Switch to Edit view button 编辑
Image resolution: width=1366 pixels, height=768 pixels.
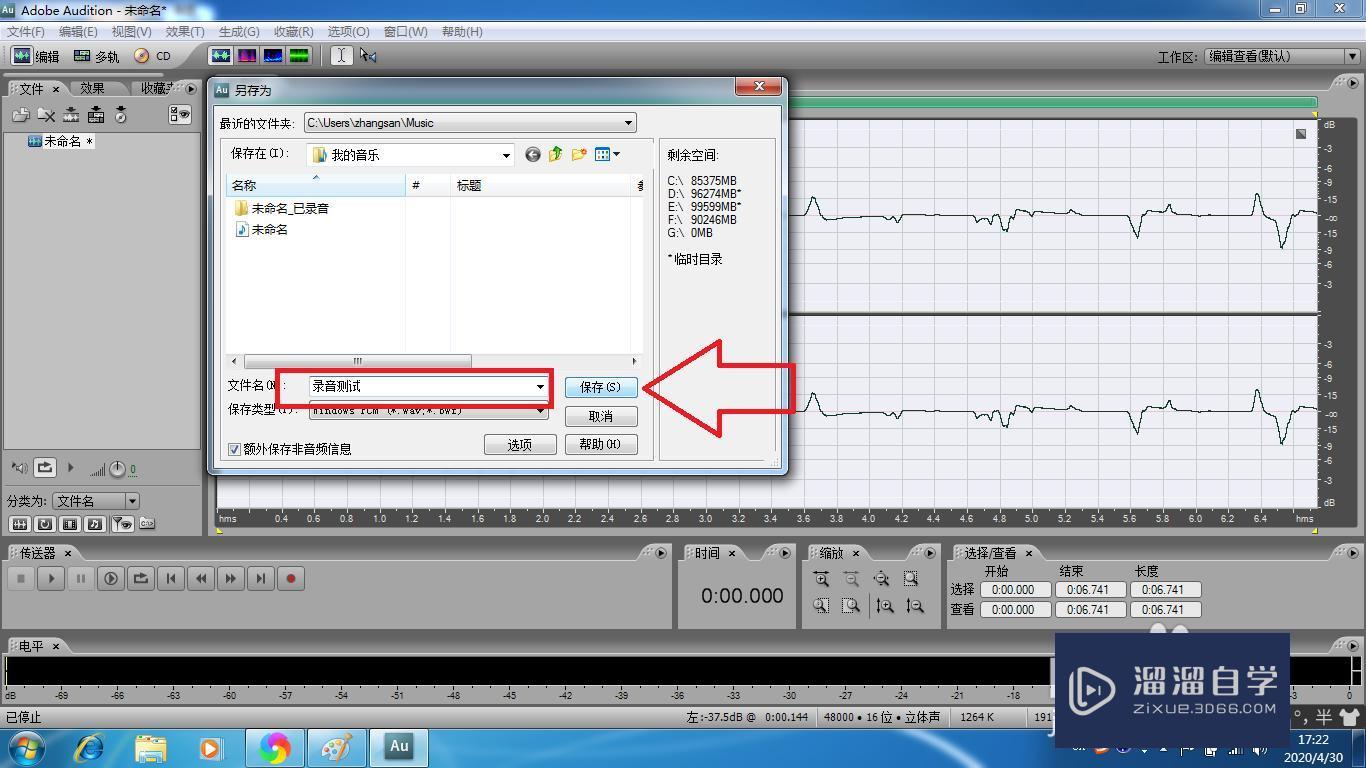(x=35, y=56)
